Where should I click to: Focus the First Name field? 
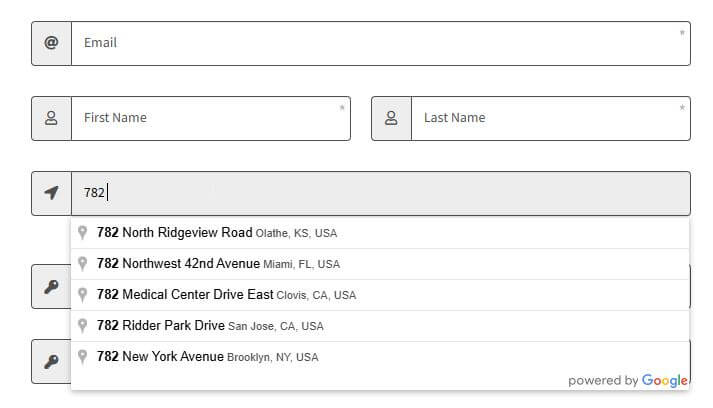pos(211,118)
